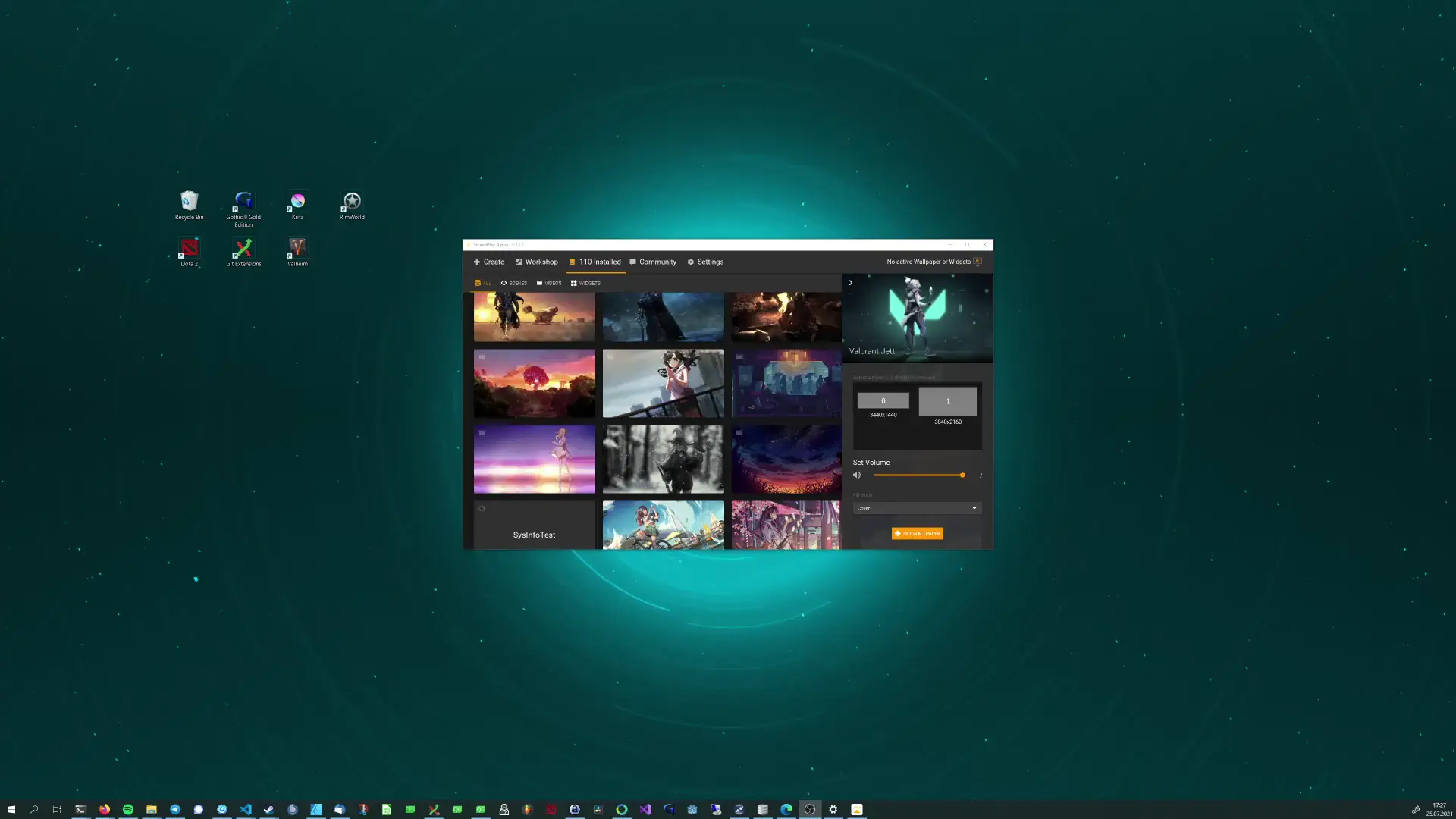Select the pixel-art bar scene wallpaper
Viewport: 1456px width, 819px height.
[786, 383]
